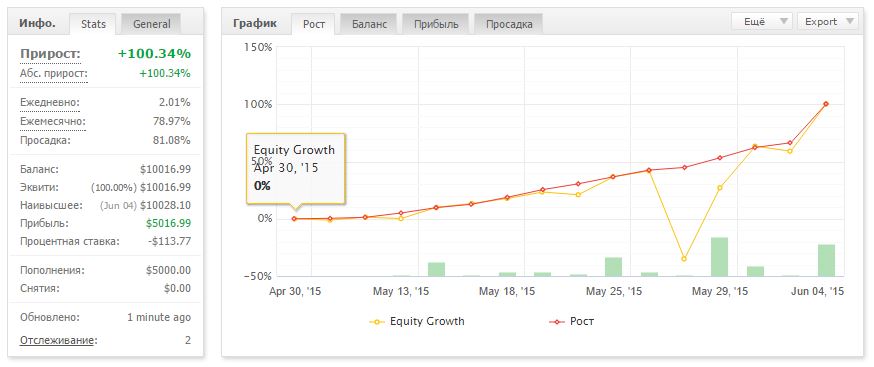The width and height of the screenshot is (874, 367).
Task: Click the Ежемесячно label
Action: 52,121
